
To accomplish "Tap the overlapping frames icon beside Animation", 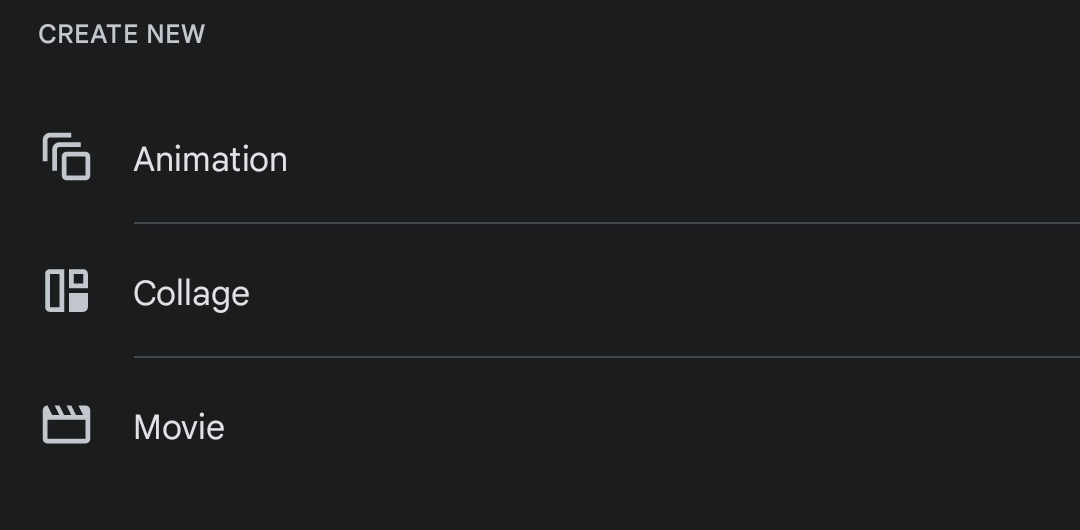I will click(67, 158).
